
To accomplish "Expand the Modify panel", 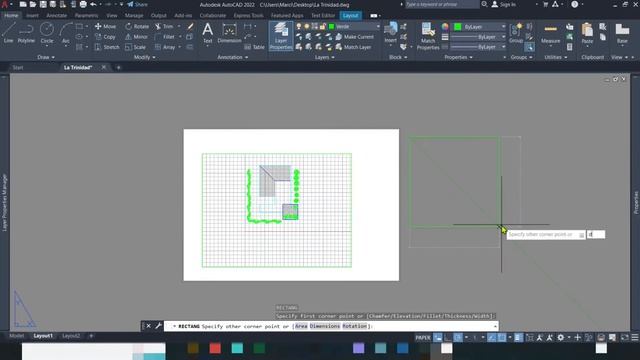I will (144, 57).
